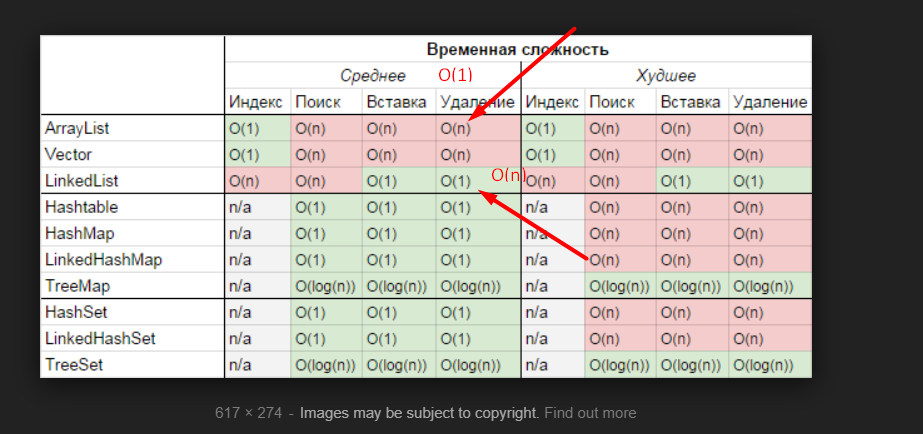Click TreeMap worst-case Удаление cell O(log(n))
Image resolution: width=923 pixels, height=434 pixels.
pyautogui.click(x=771, y=286)
